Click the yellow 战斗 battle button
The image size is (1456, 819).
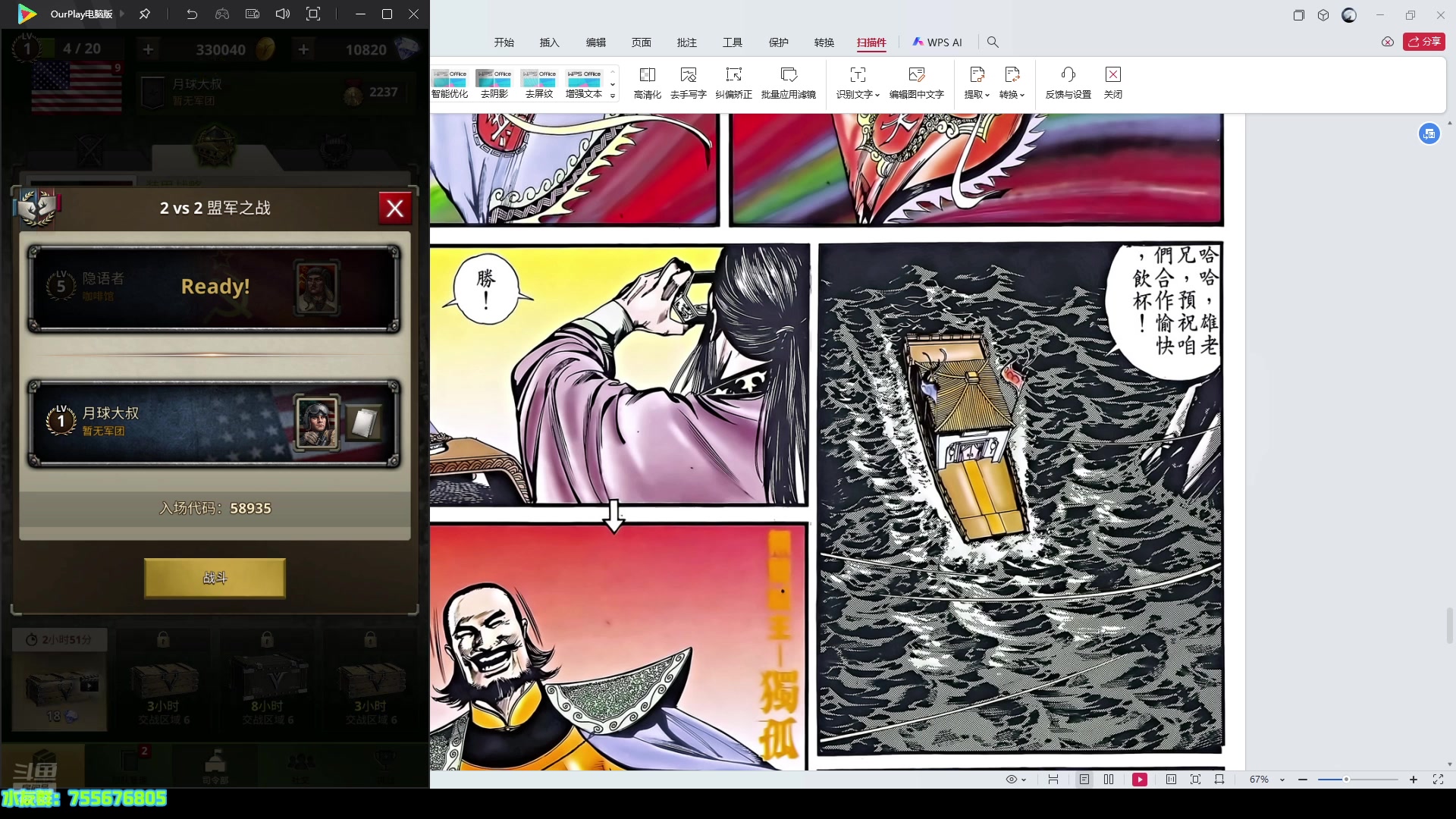215,579
